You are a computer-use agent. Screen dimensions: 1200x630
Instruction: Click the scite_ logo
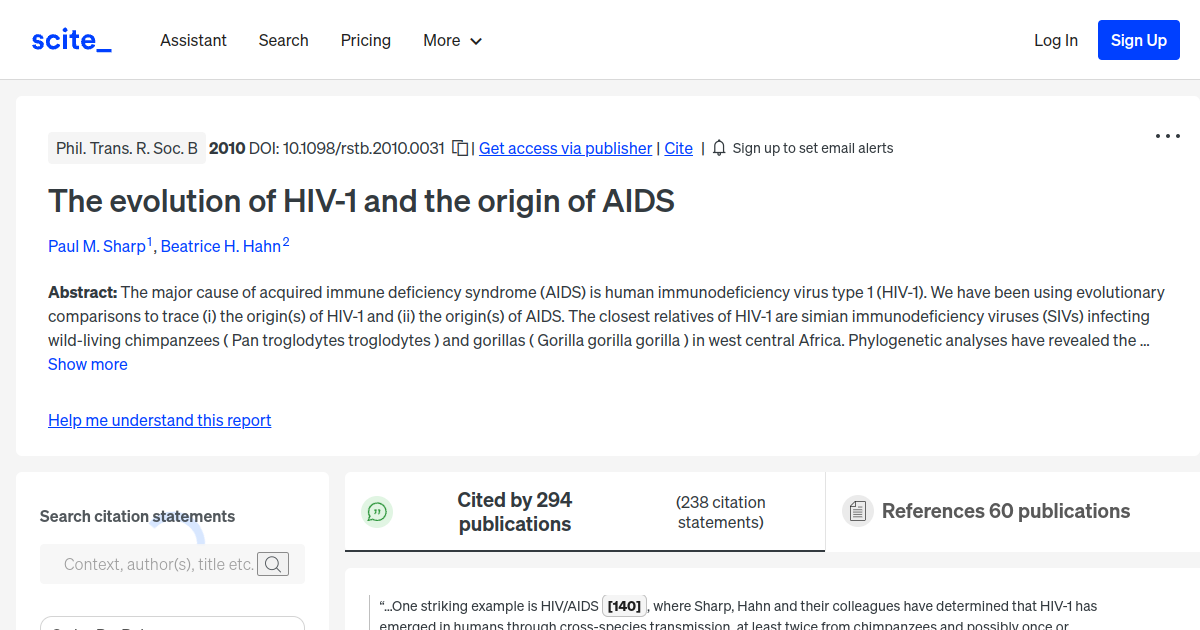(x=70, y=39)
